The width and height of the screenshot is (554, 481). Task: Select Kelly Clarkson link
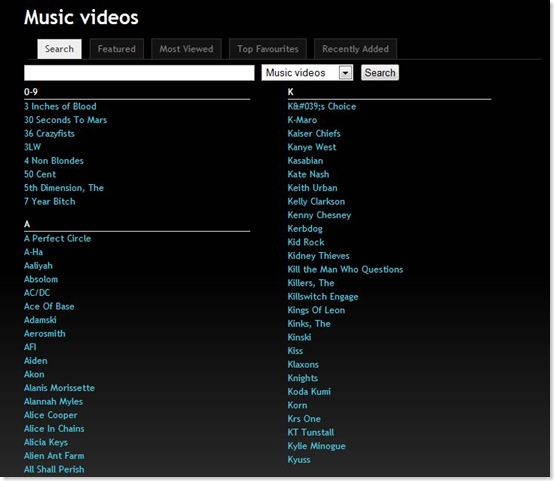pos(316,201)
